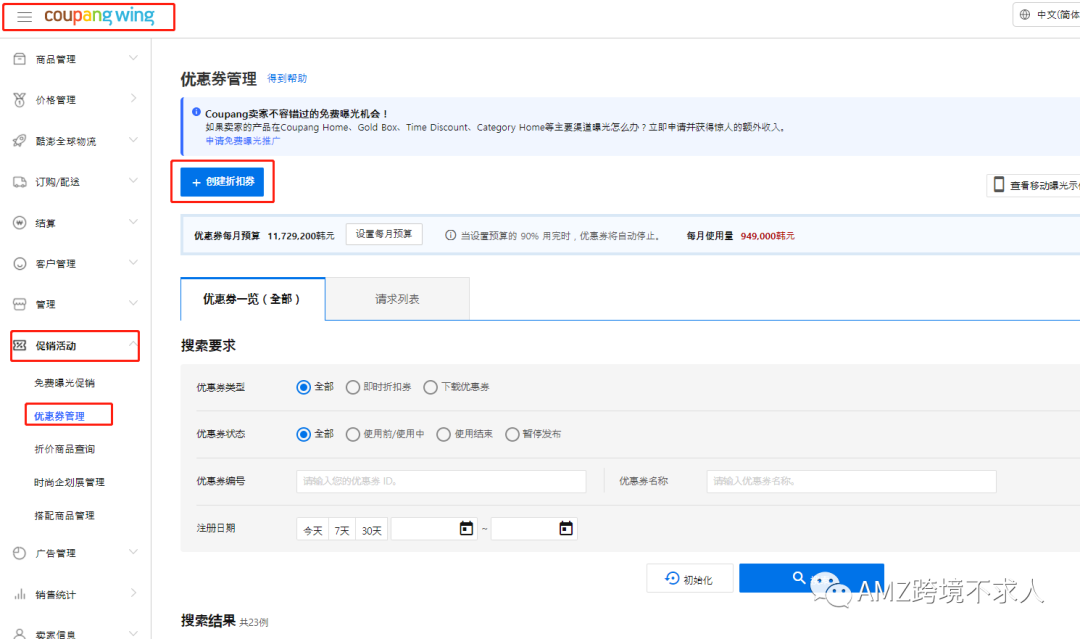Click the 客户管理 smiley icon

pos(20,264)
